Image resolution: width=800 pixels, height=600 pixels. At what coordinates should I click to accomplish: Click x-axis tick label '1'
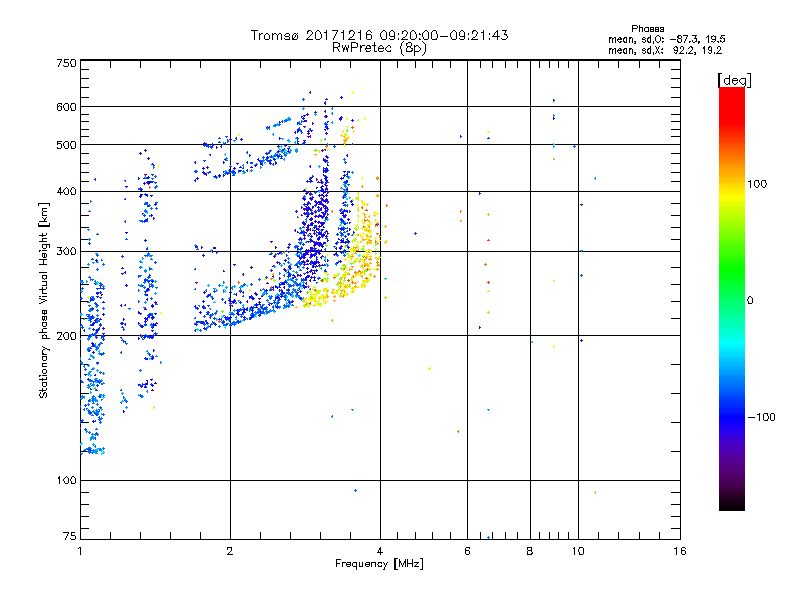pyautogui.click(x=80, y=551)
